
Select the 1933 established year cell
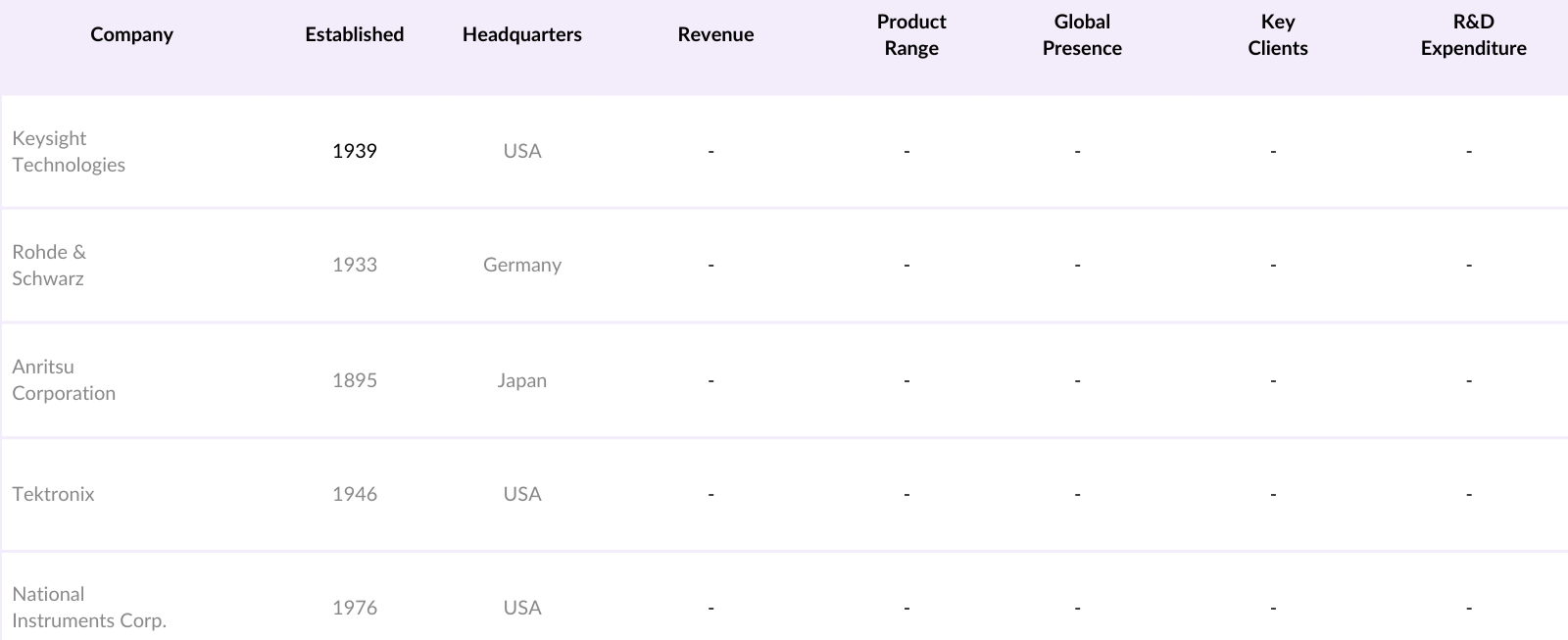pos(354,265)
